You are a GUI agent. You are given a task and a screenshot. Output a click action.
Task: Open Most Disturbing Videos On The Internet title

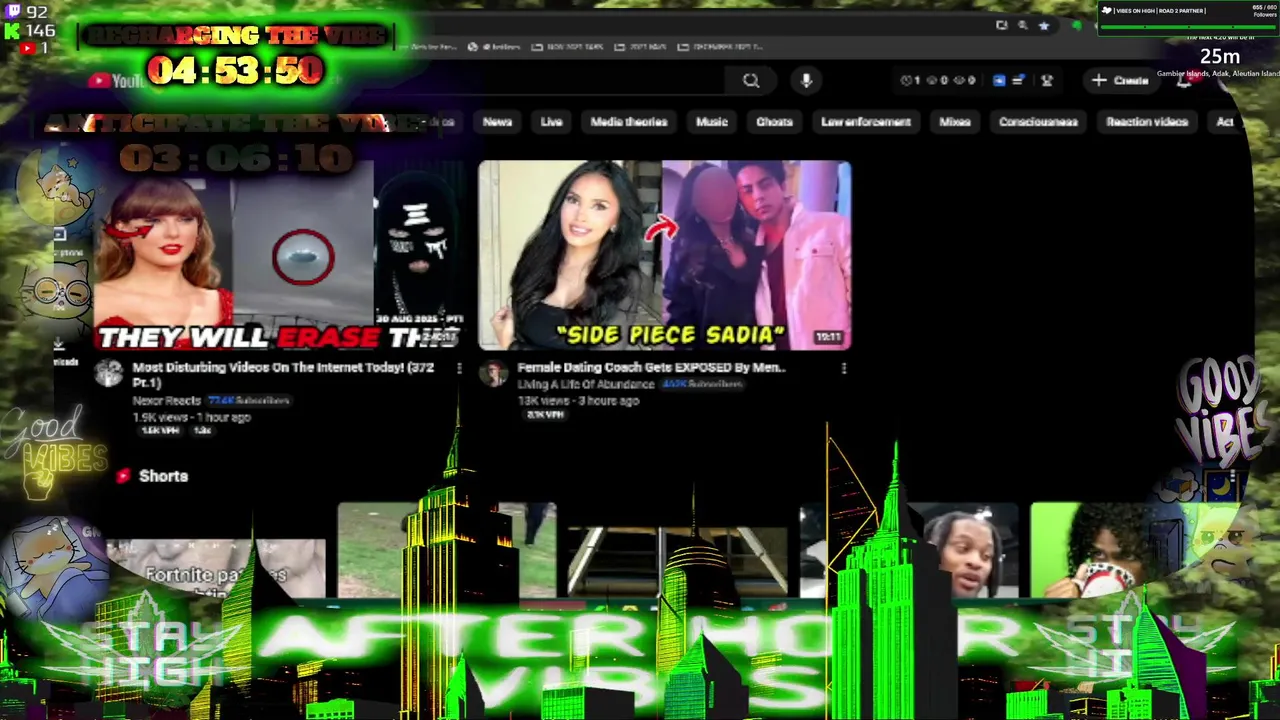pos(283,375)
